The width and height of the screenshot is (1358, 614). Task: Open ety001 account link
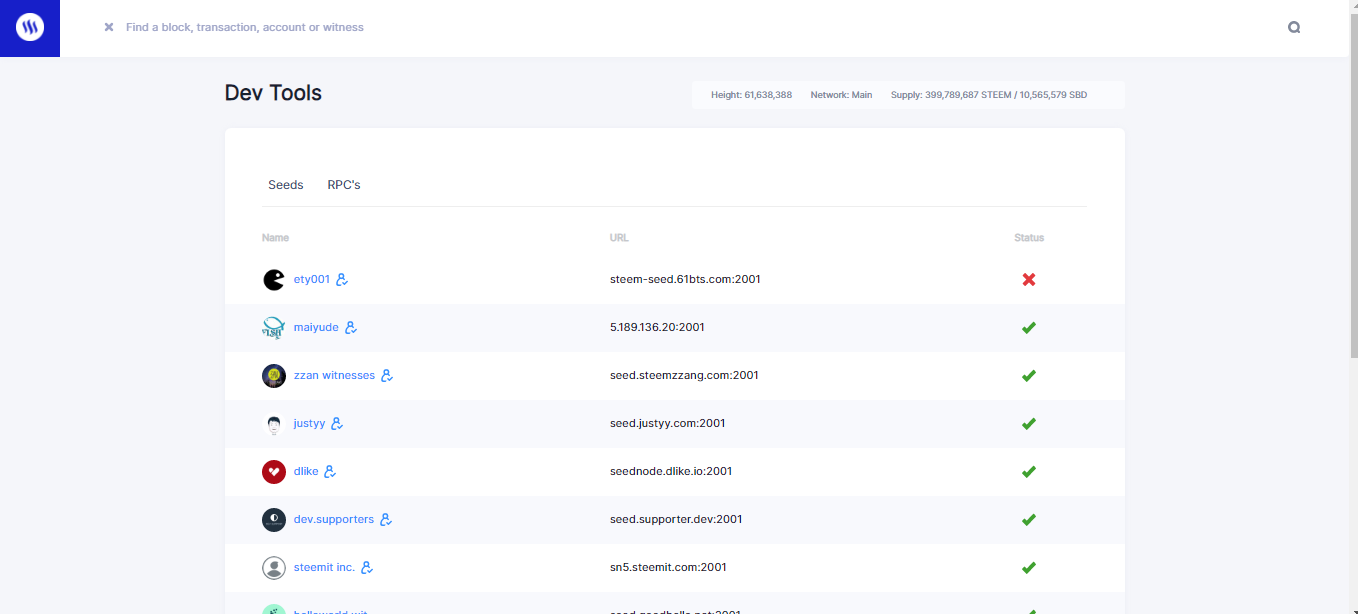(x=312, y=280)
